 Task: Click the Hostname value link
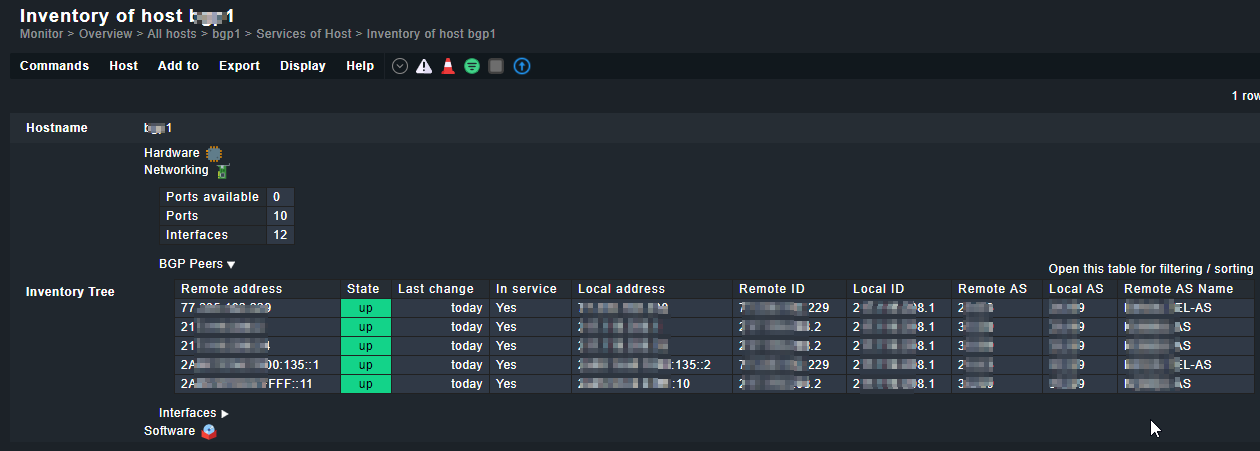(x=158, y=128)
